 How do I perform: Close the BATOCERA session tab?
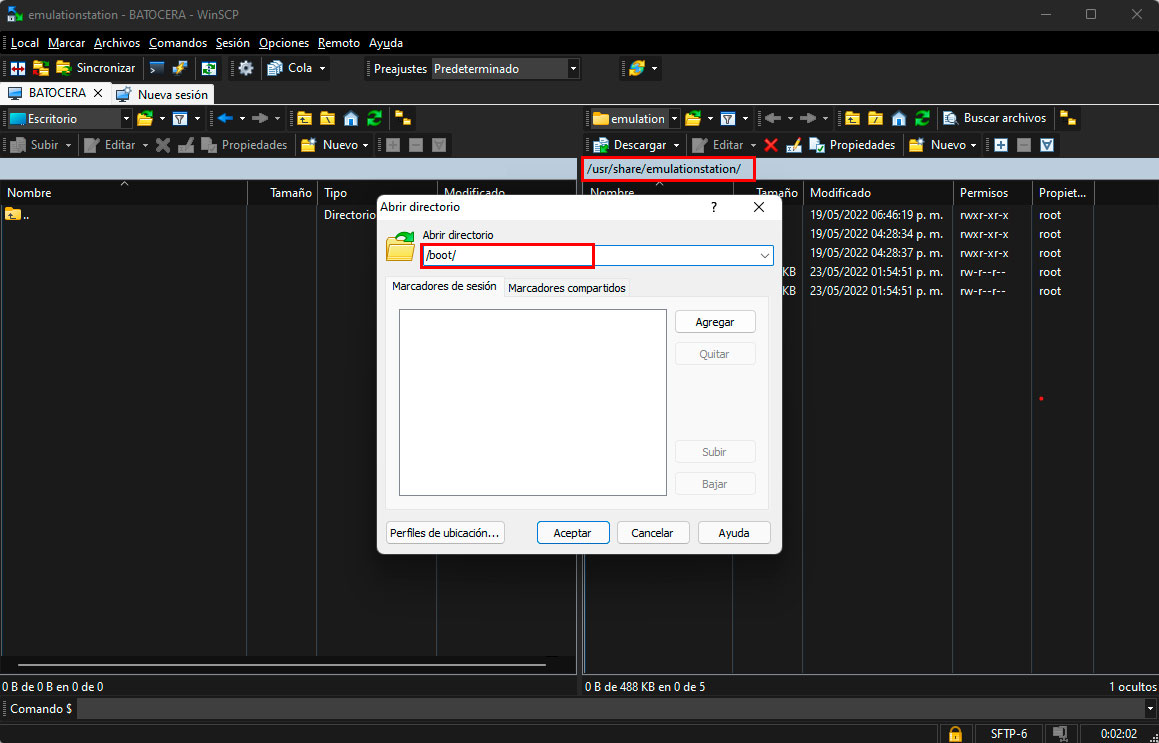[98, 93]
